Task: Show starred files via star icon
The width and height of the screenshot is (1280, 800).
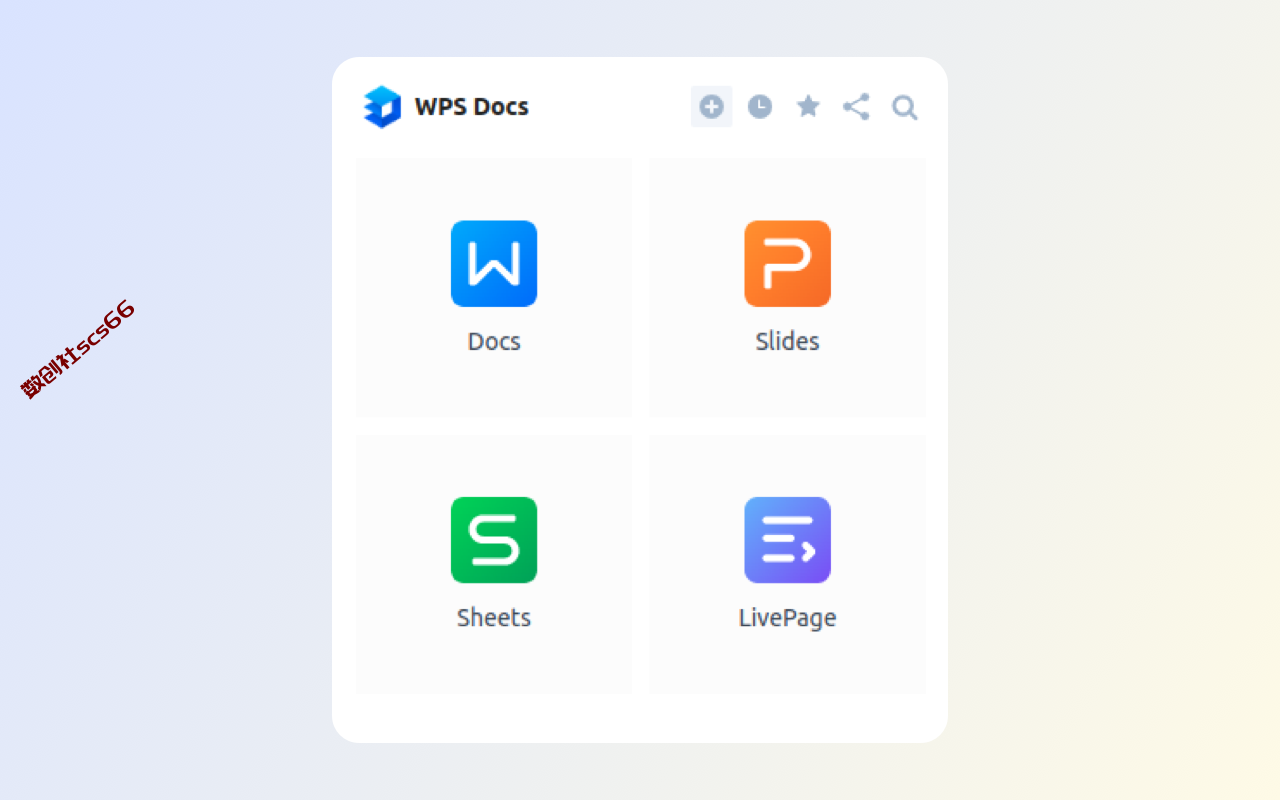Action: click(x=808, y=106)
